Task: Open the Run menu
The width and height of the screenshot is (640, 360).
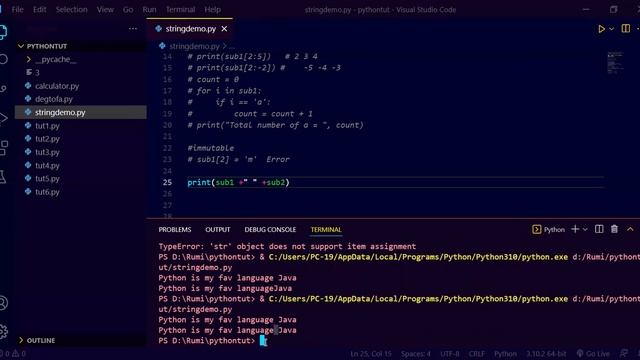Action: pyautogui.click(x=149, y=9)
